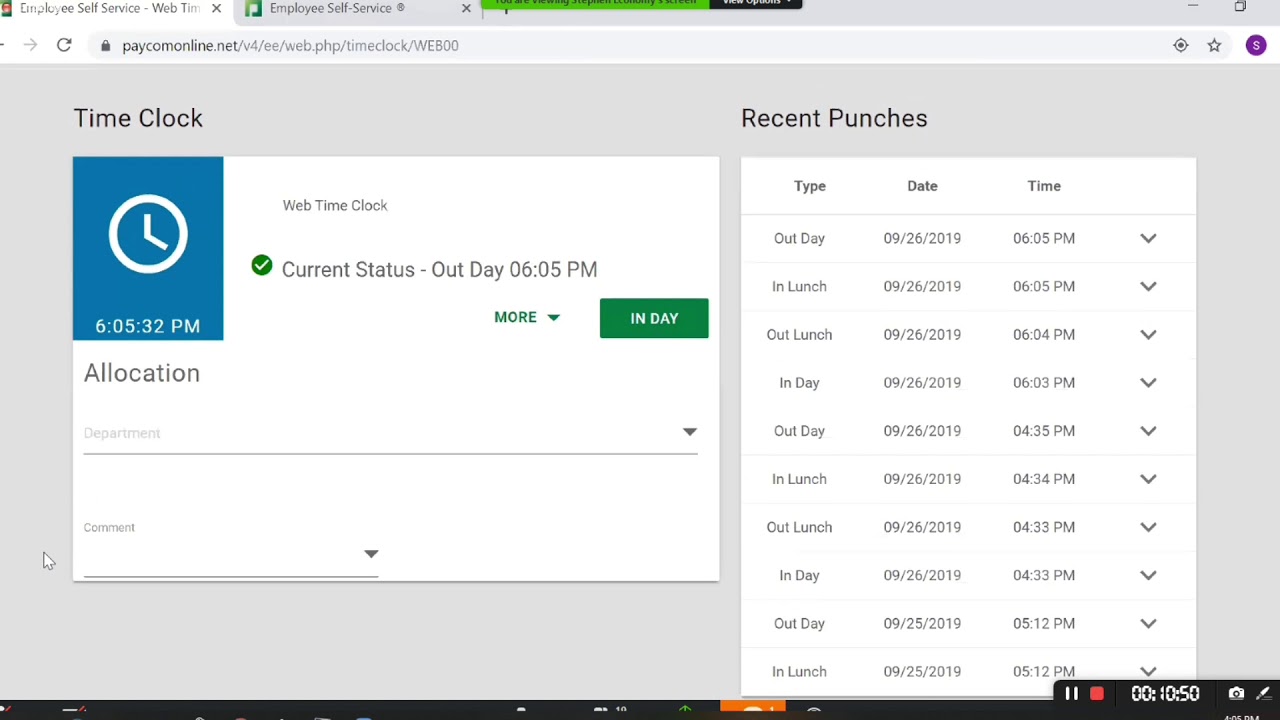Image resolution: width=1280 pixels, height=720 pixels.
Task: Click the Time Clock heading
Action: (x=138, y=118)
